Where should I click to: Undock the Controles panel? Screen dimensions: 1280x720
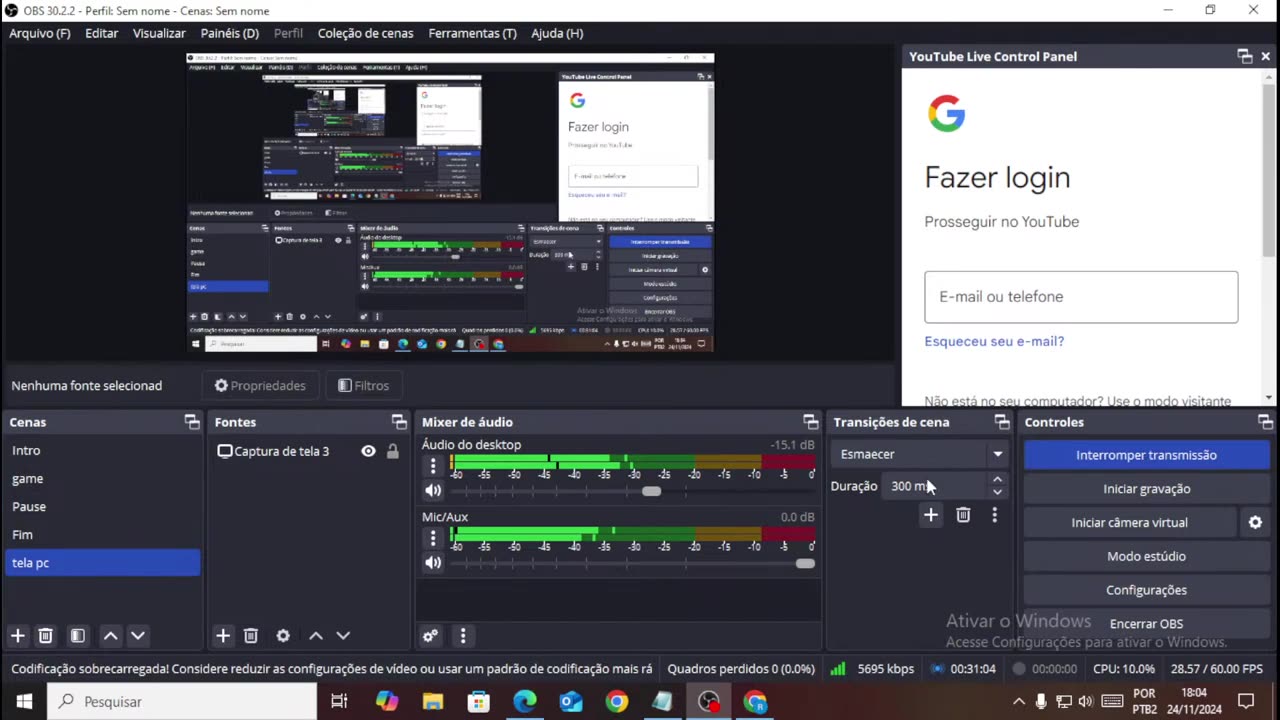click(1265, 422)
